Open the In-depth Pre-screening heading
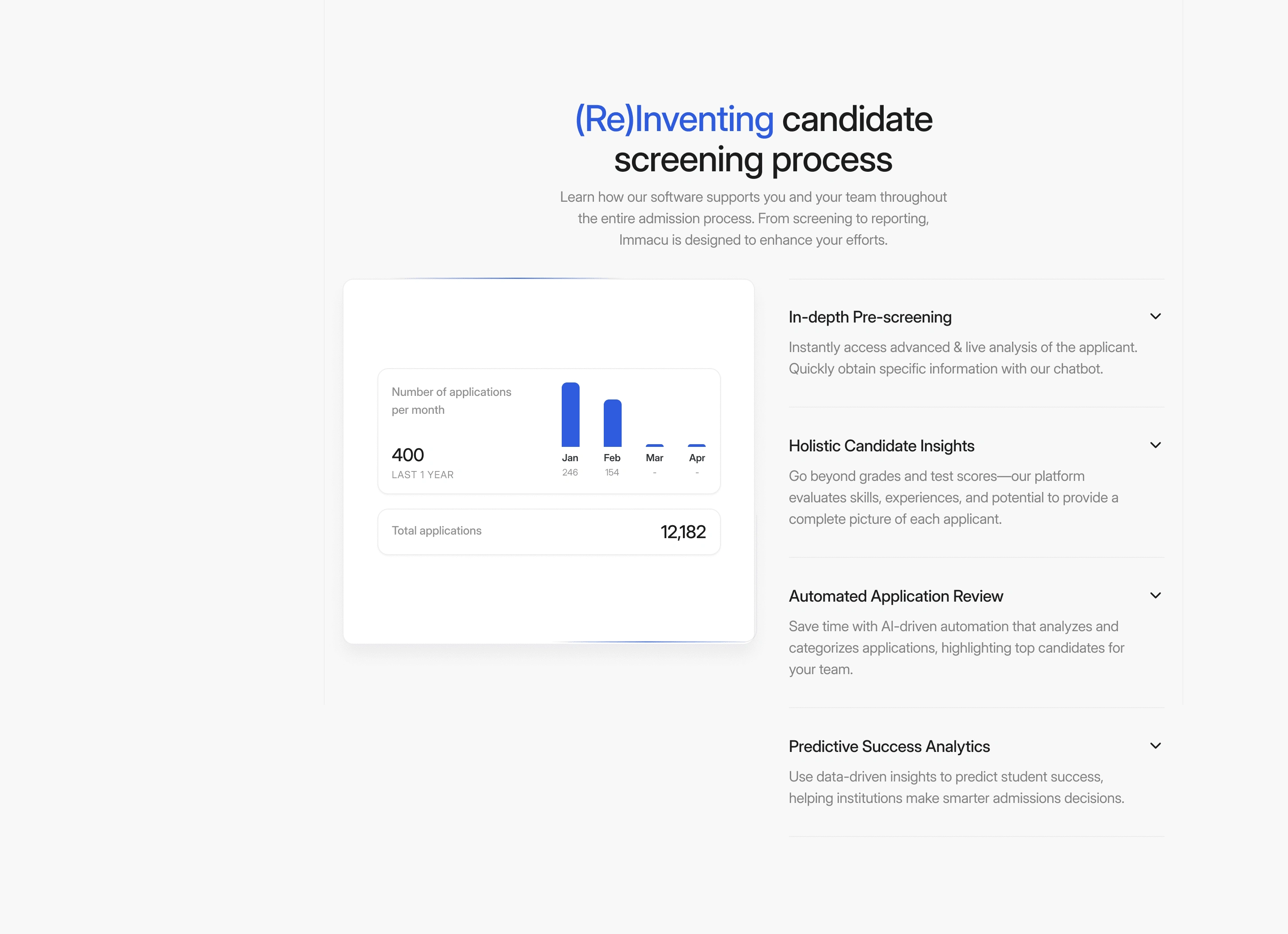This screenshot has width=1288, height=934. (x=869, y=317)
